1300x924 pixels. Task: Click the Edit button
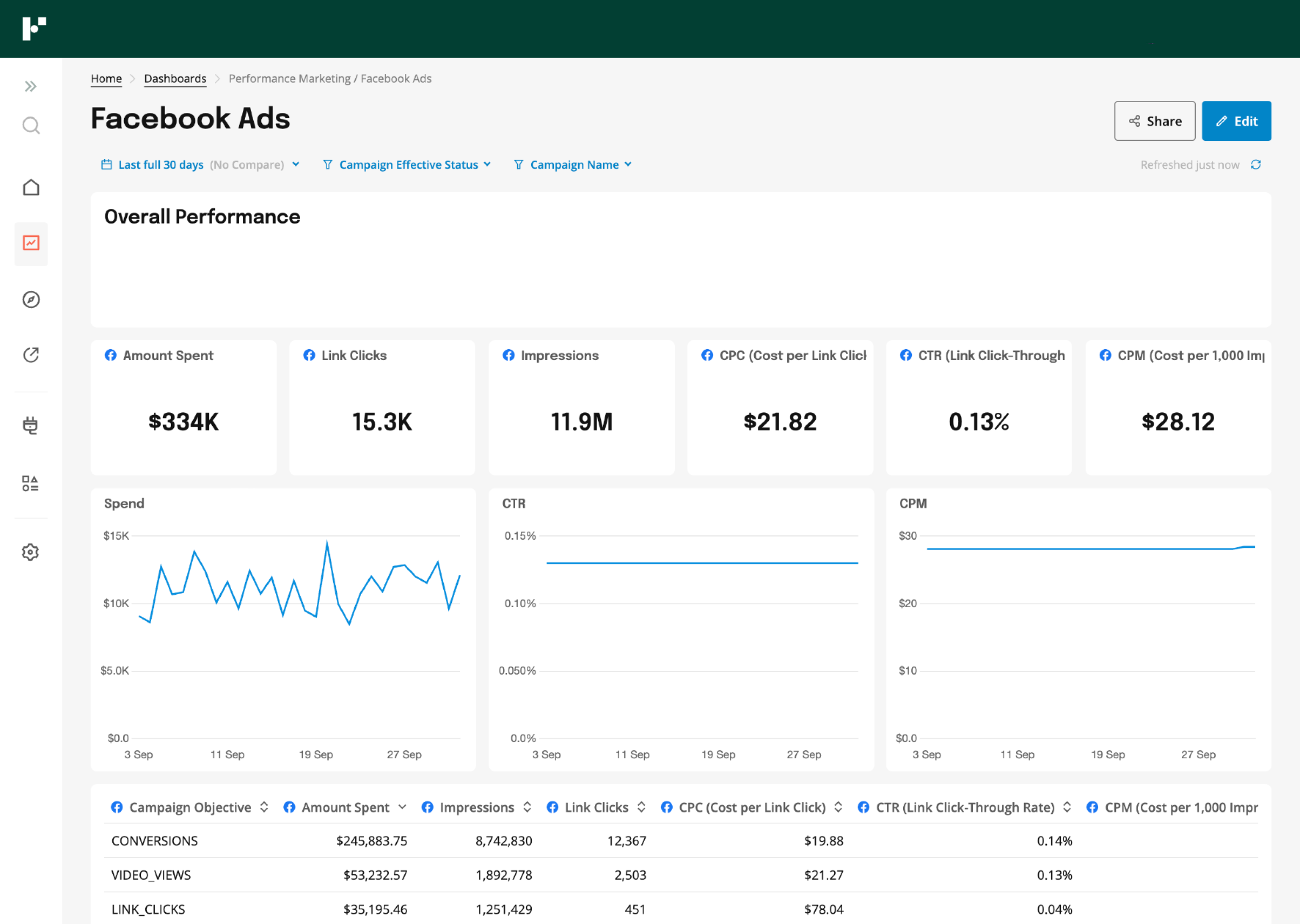(x=1236, y=120)
